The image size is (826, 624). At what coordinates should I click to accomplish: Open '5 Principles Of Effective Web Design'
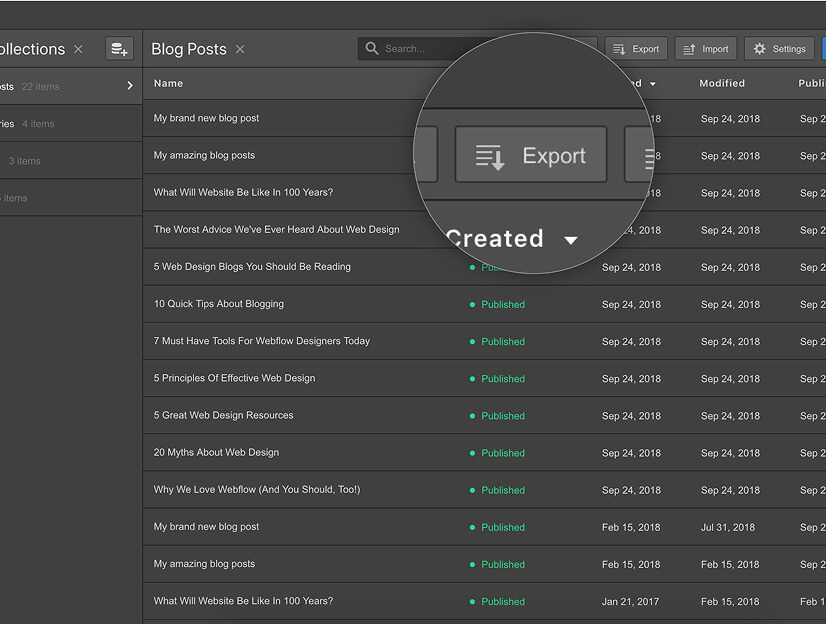point(234,378)
